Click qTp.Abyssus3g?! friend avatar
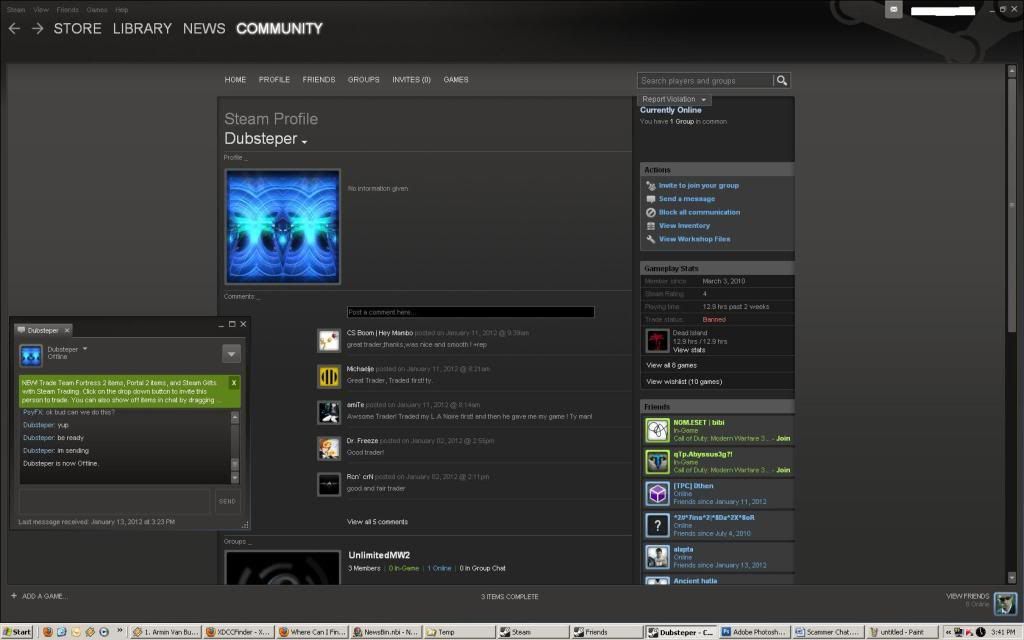This screenshot has width=1024, height=640. [658, 462]
